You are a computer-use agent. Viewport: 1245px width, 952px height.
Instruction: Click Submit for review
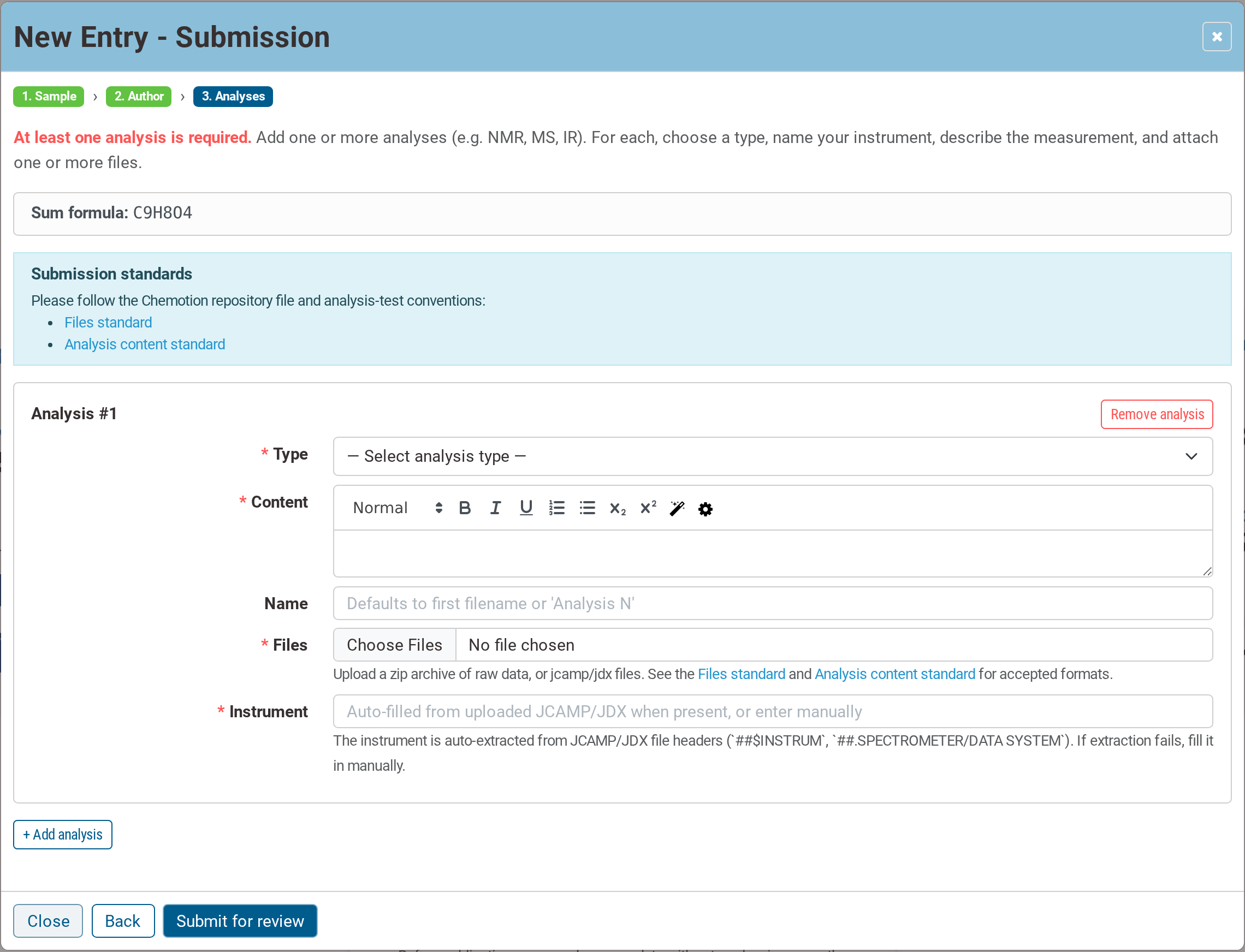pos(240,921)
